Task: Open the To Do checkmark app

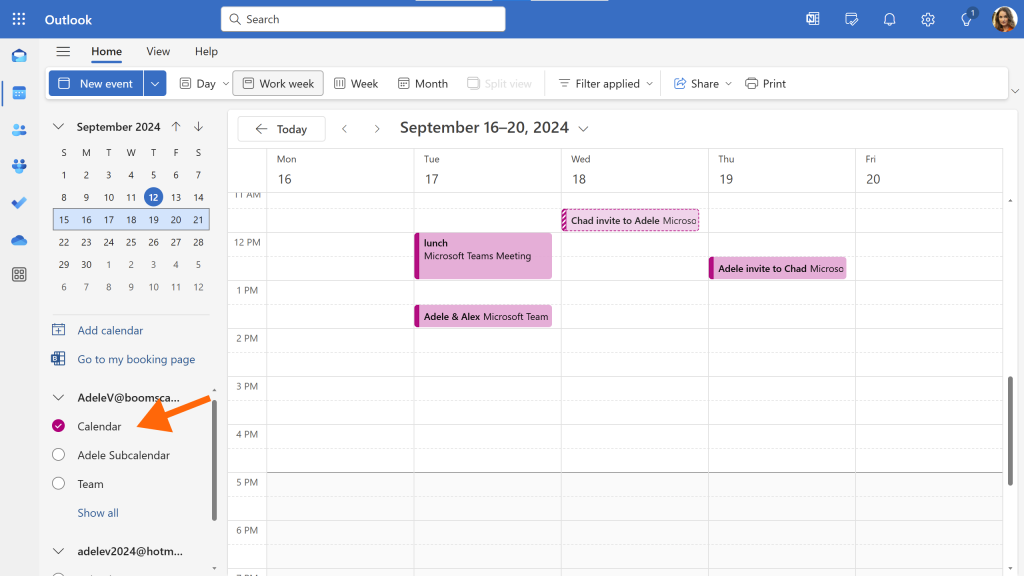Action: [19, 203]
